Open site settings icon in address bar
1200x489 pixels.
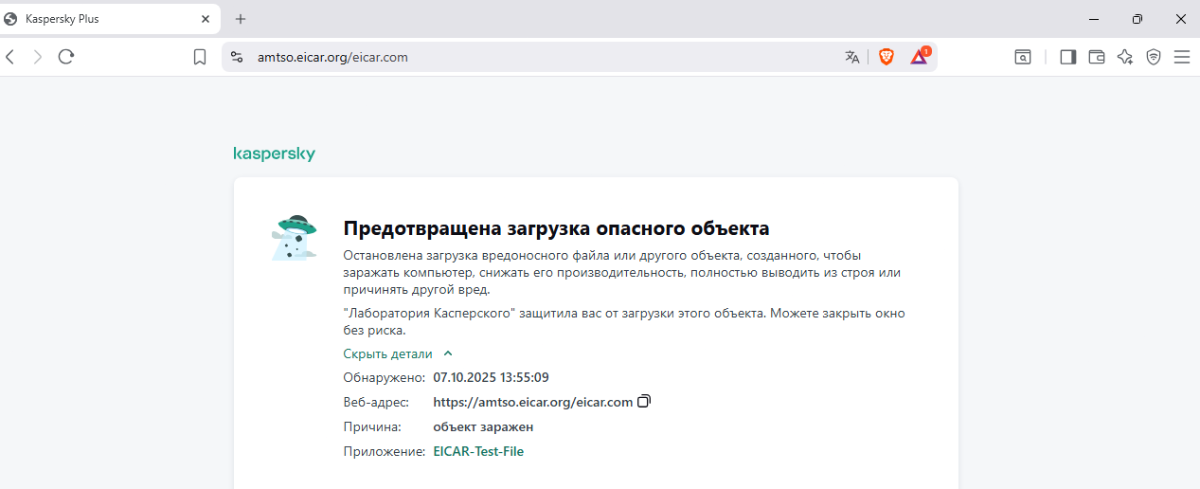coord(237,57)
